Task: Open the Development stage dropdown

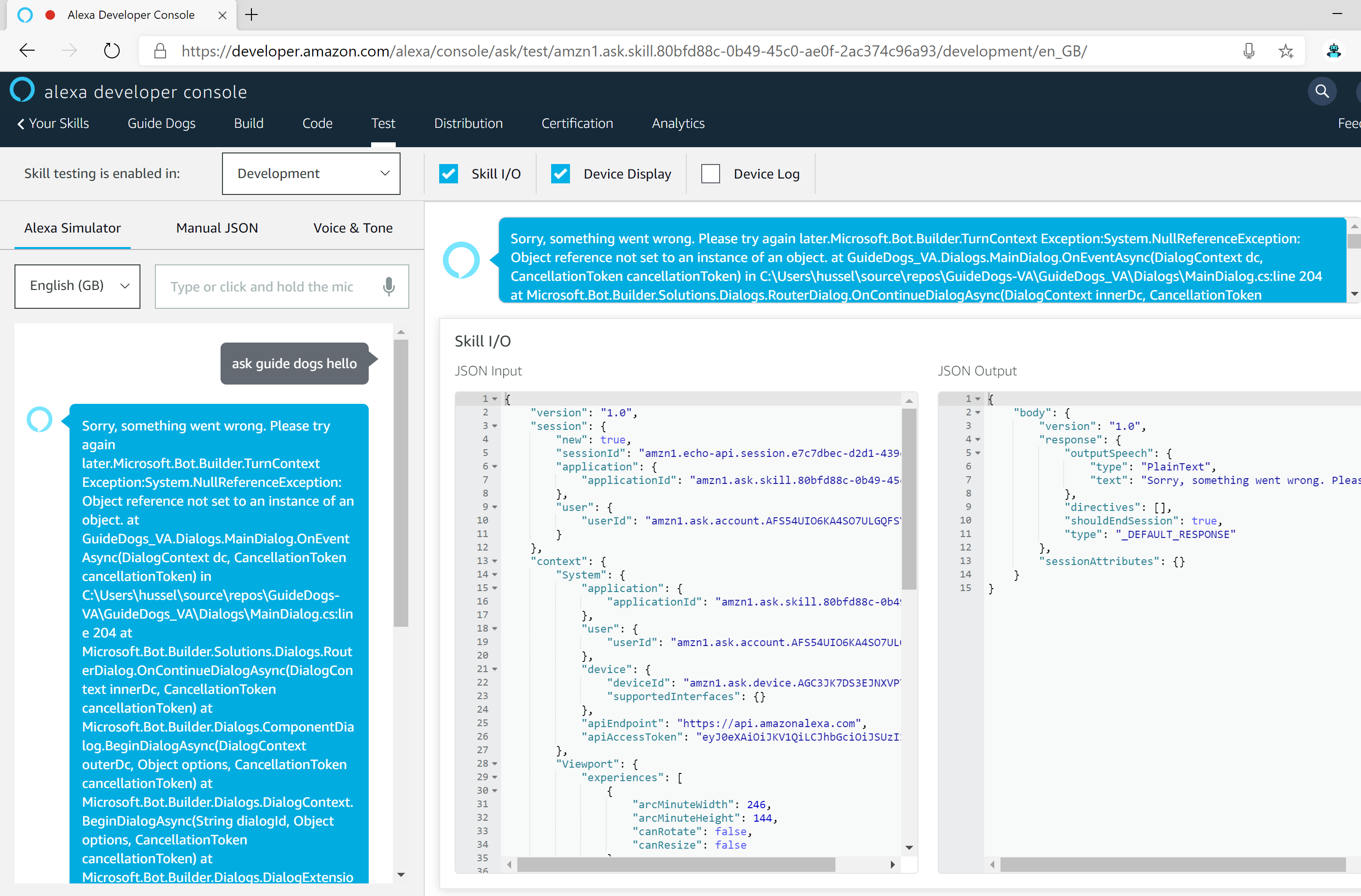Action: coord(310,173)
